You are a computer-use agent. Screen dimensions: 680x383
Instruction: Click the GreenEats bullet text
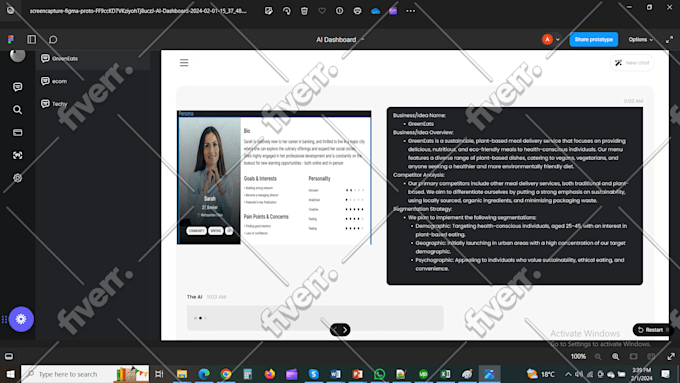[x=421, y=124]
